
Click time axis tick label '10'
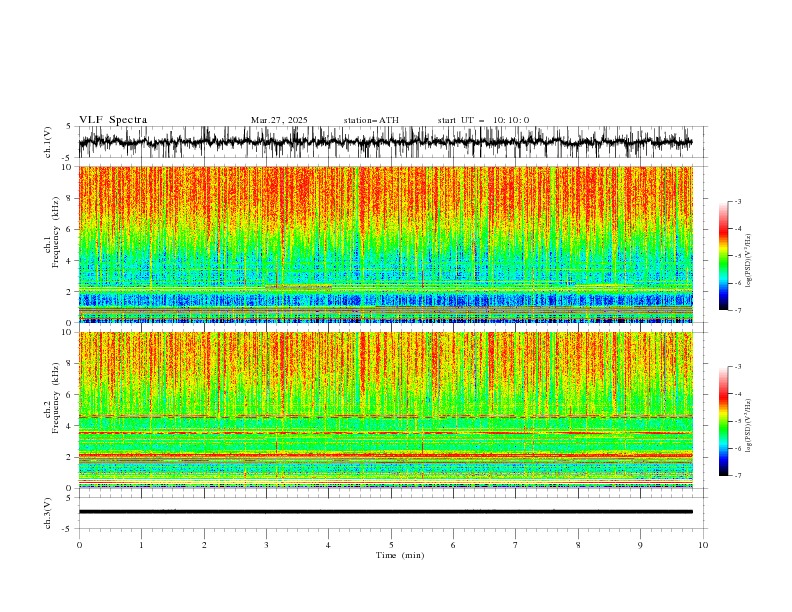pos(703,545)
